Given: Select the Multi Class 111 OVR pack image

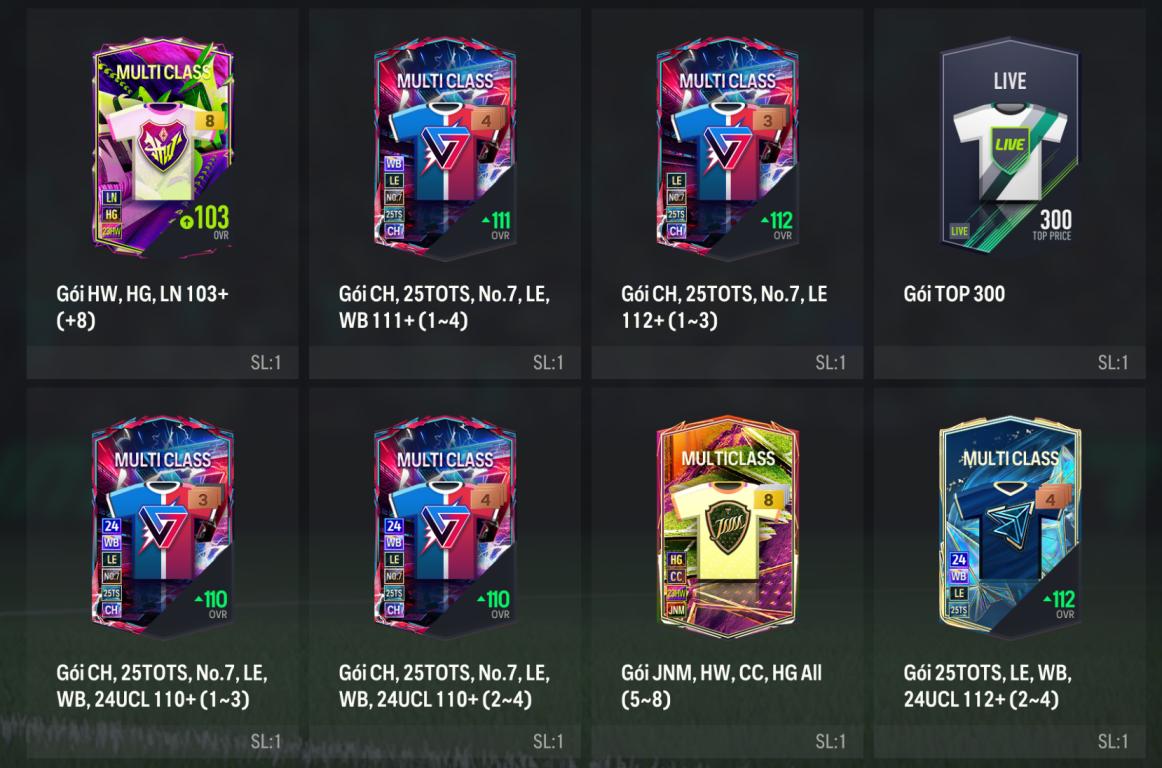Looking at the screenshot, I should coord(445,148).
